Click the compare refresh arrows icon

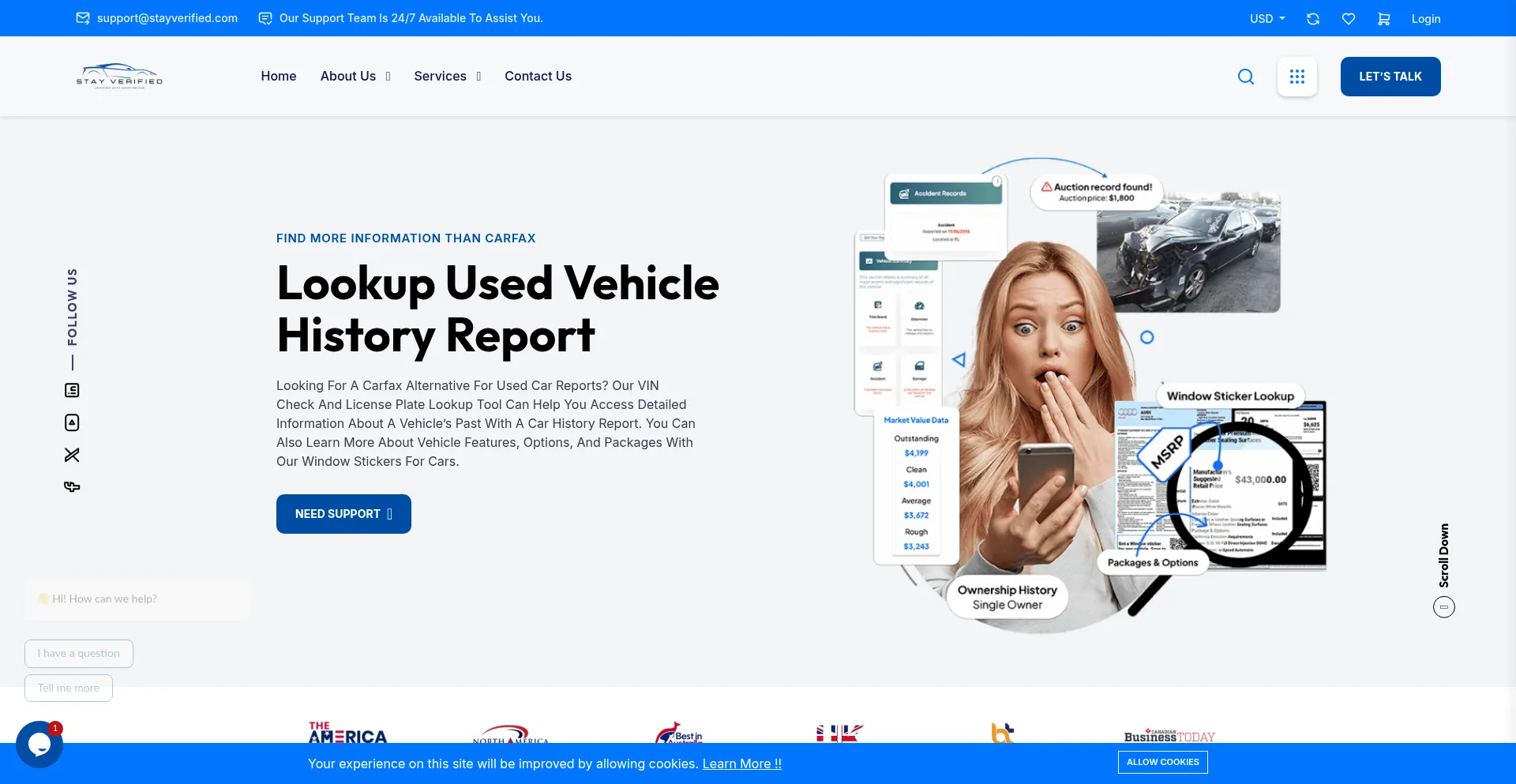point(1313,19)
